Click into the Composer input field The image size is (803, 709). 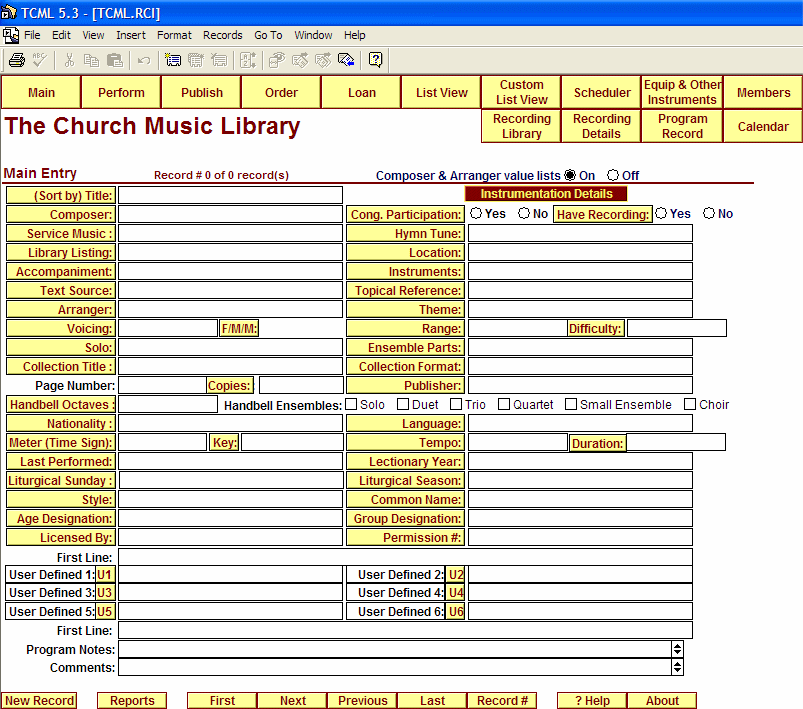tap(230, 214)
